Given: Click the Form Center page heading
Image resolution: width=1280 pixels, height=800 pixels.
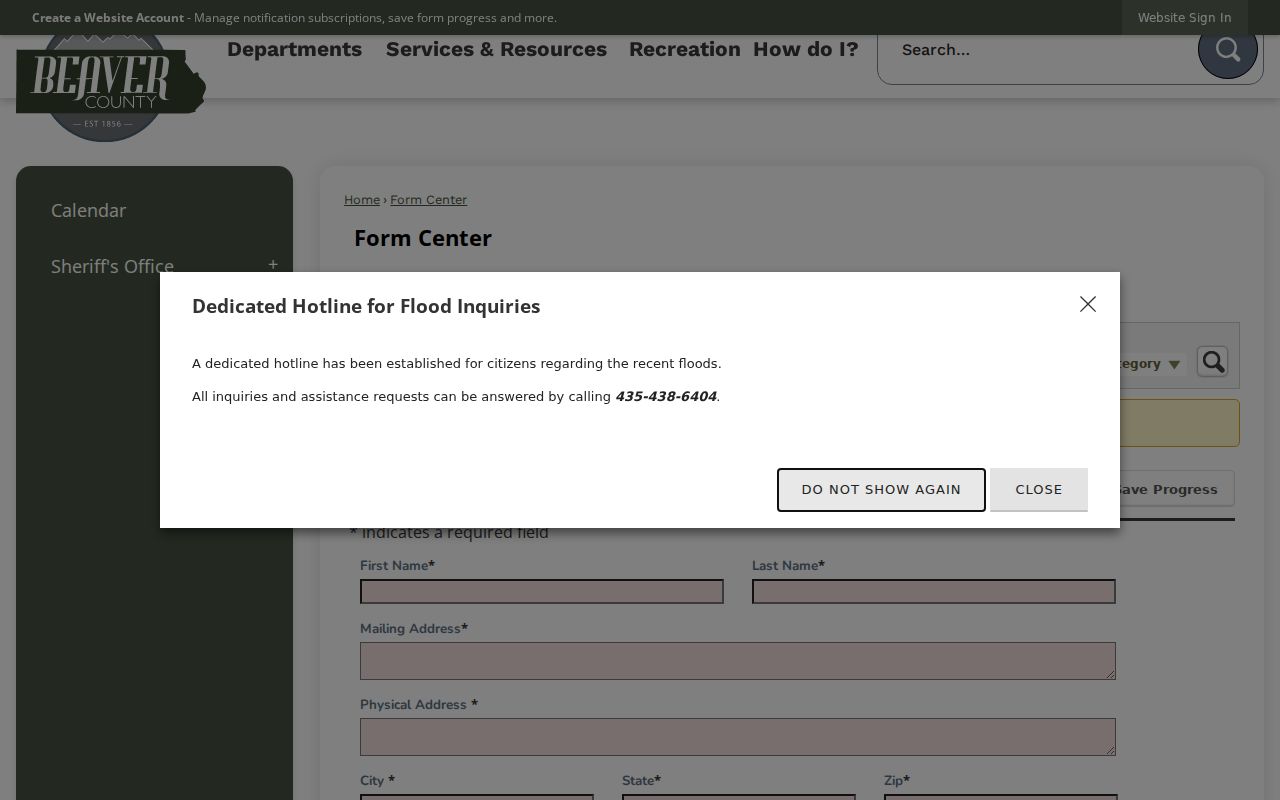Looking at the screenshot, I should (x=423, y=238).
